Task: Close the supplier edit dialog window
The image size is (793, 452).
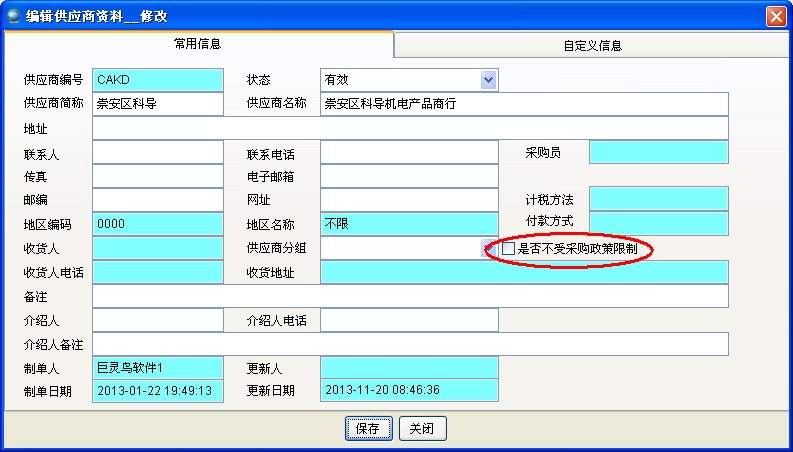Action: 775,16
